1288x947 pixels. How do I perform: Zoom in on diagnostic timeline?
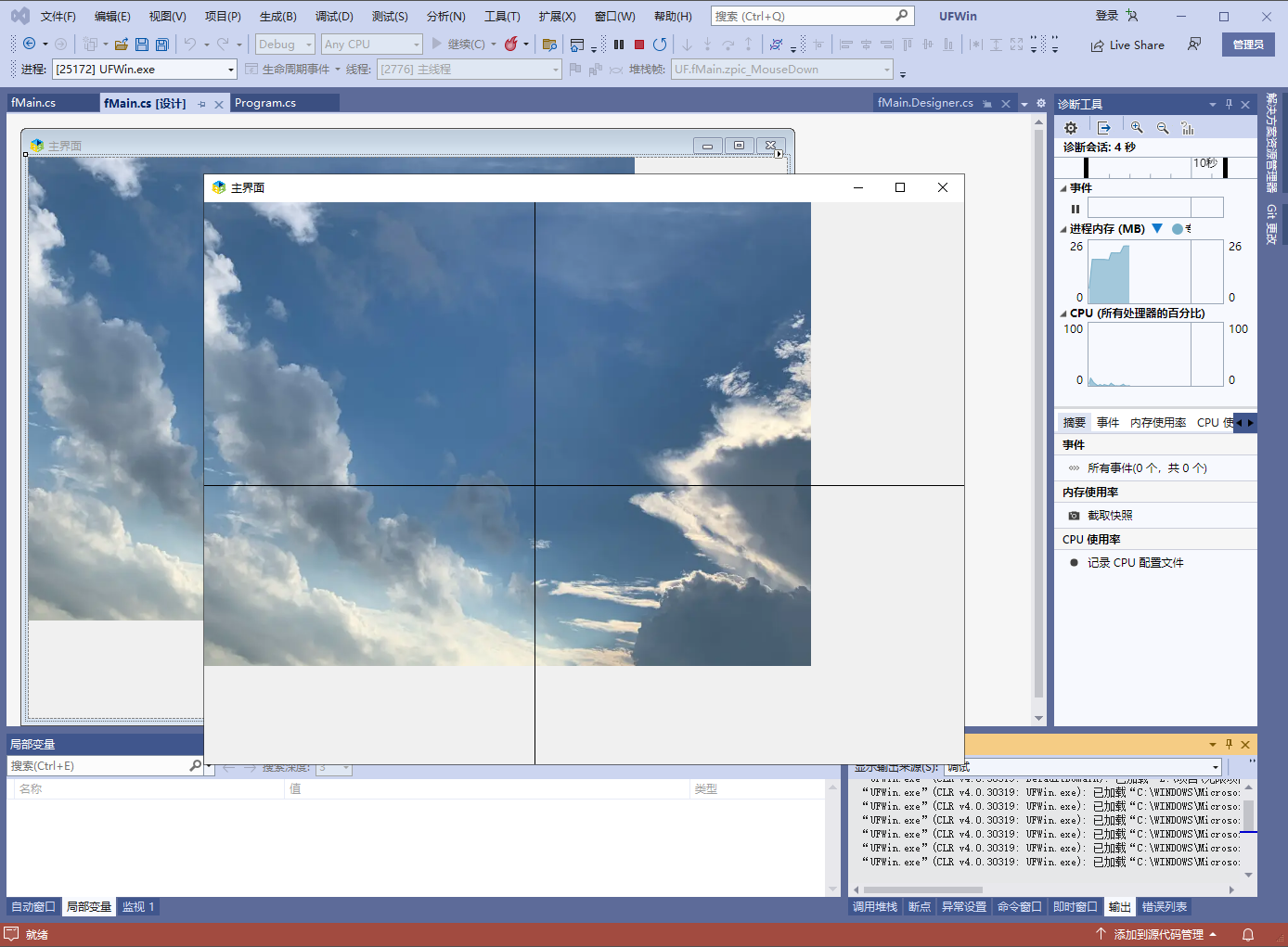pyautogui.click(x=1137, y=128)
